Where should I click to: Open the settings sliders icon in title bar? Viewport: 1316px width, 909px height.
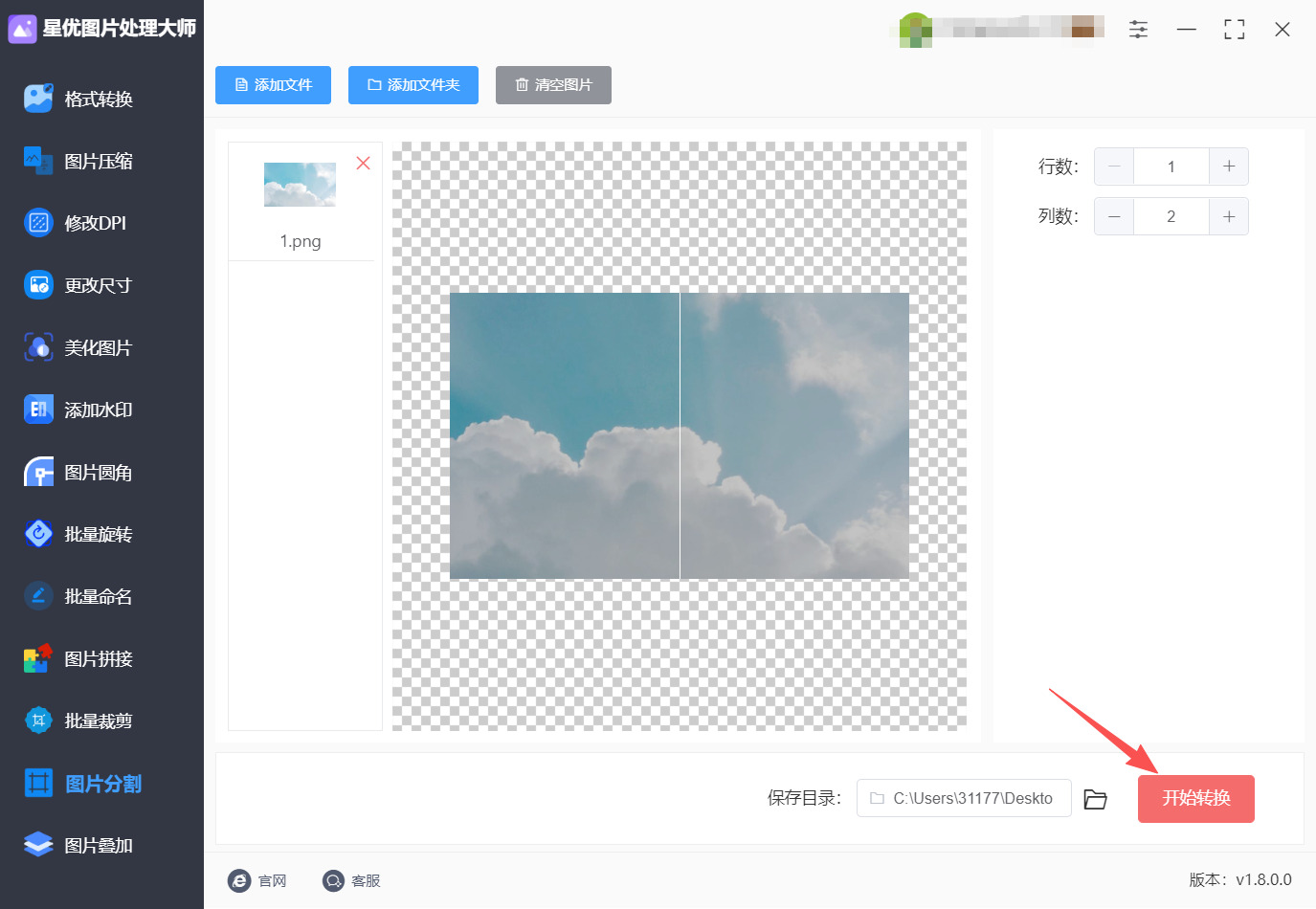[x=1138, y=30]
